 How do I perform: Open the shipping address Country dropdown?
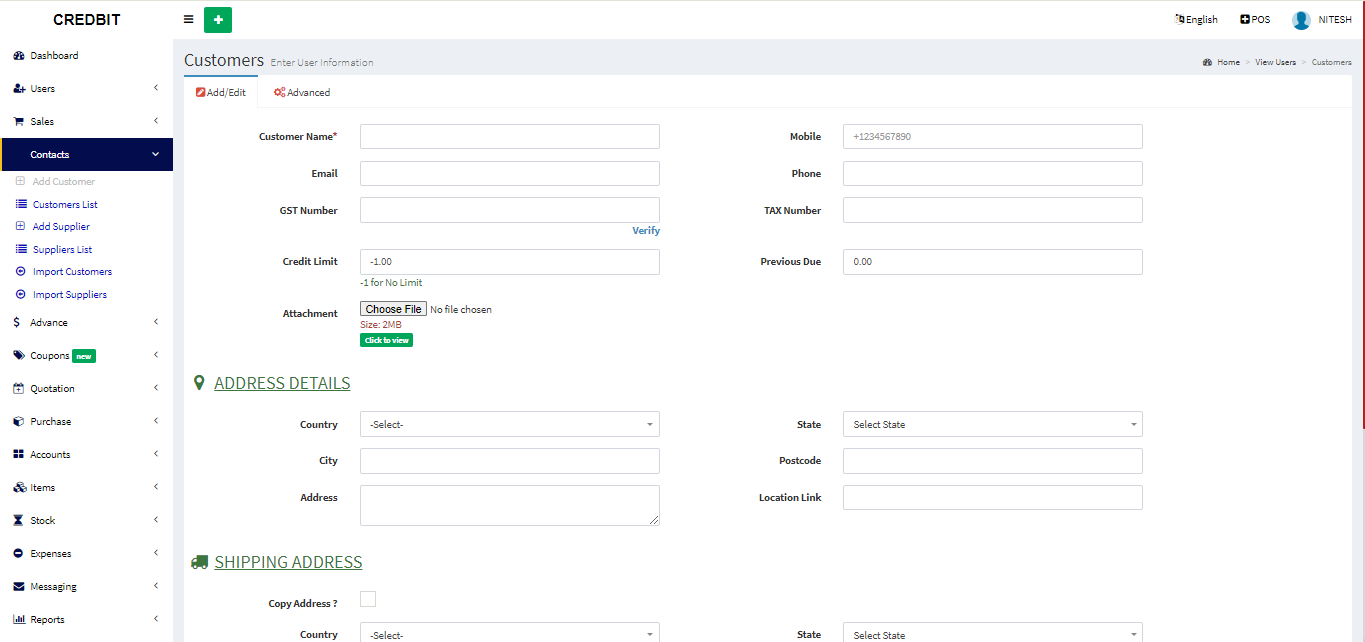510,633
